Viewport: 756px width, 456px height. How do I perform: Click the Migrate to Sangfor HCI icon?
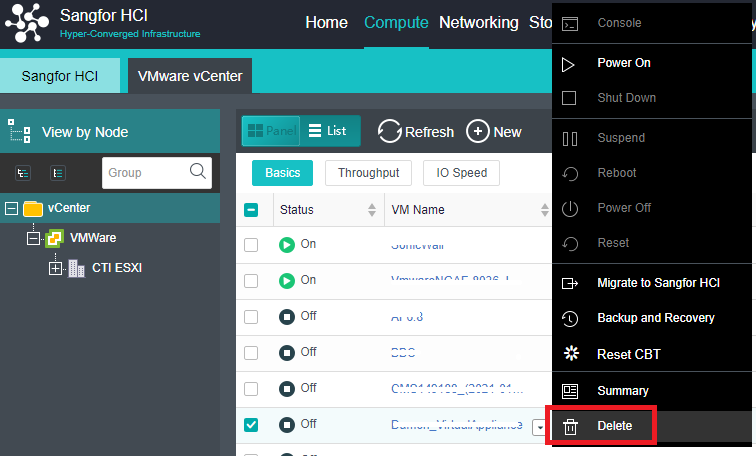coord(570,284)
